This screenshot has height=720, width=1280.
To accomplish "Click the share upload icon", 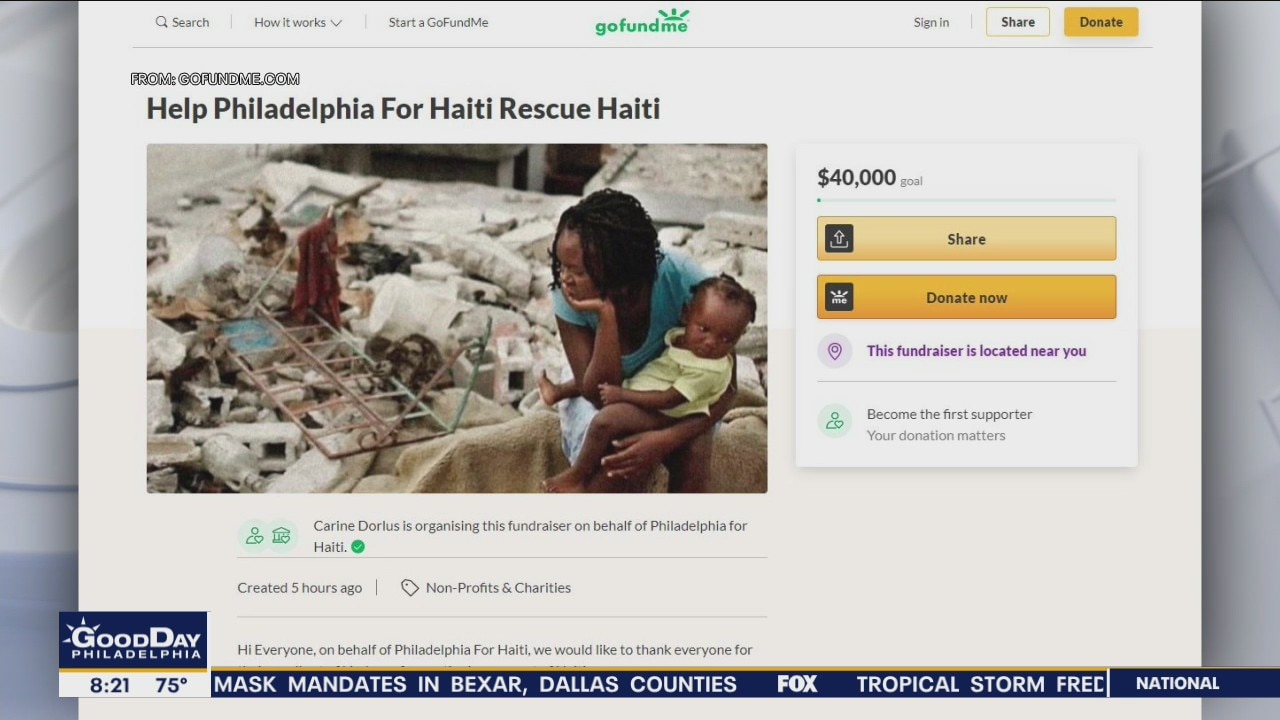I will (x=839, y=239).
